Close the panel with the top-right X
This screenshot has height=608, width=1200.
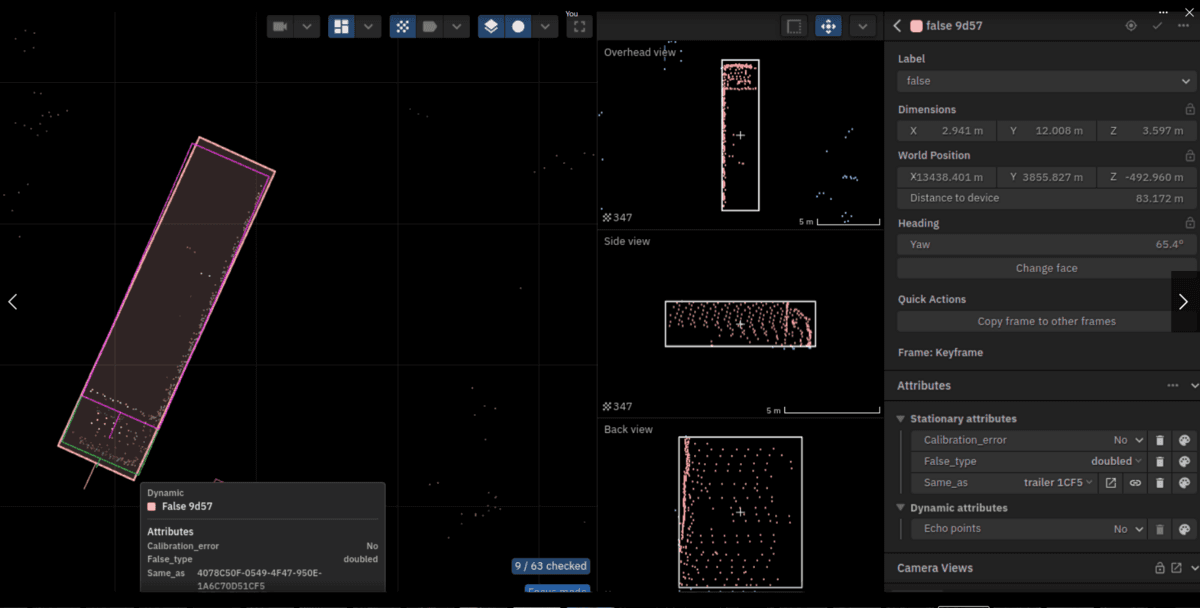(1189, 11)
